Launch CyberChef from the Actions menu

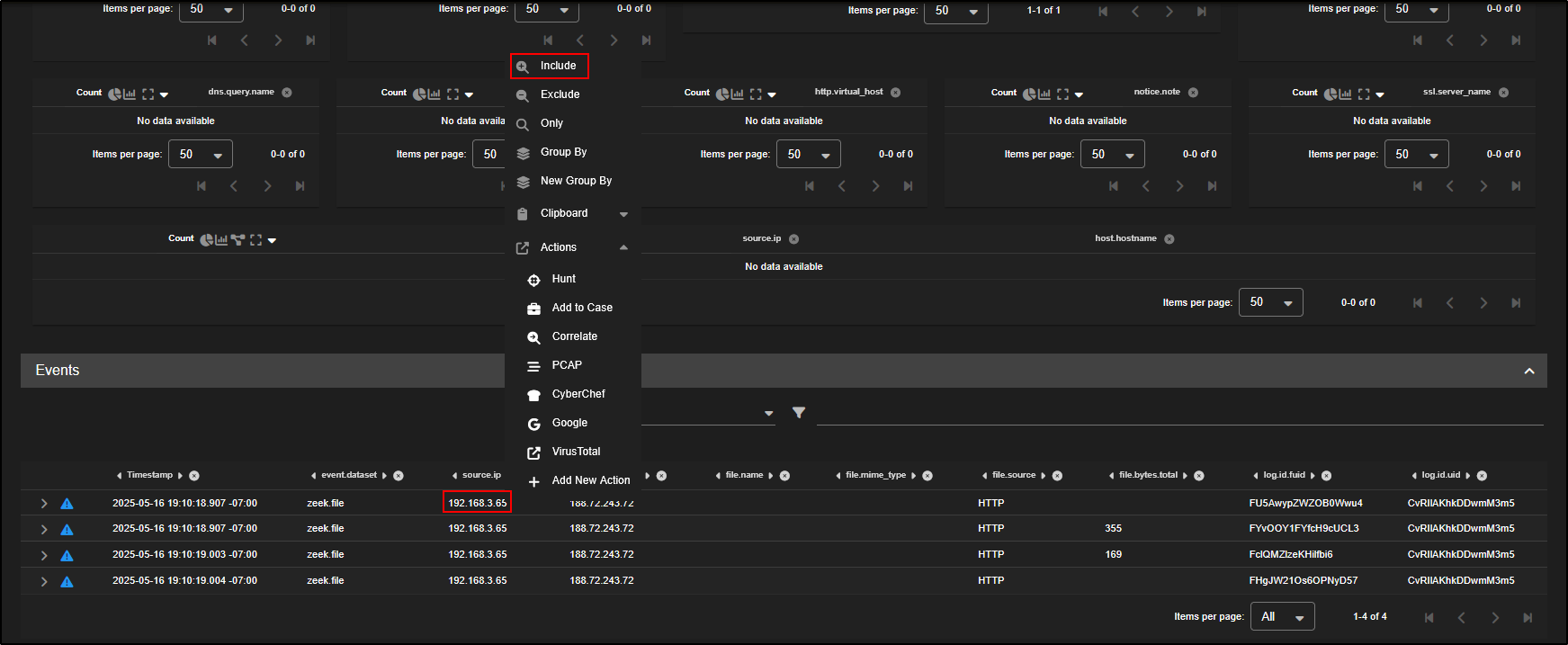[x=578, y=394]
